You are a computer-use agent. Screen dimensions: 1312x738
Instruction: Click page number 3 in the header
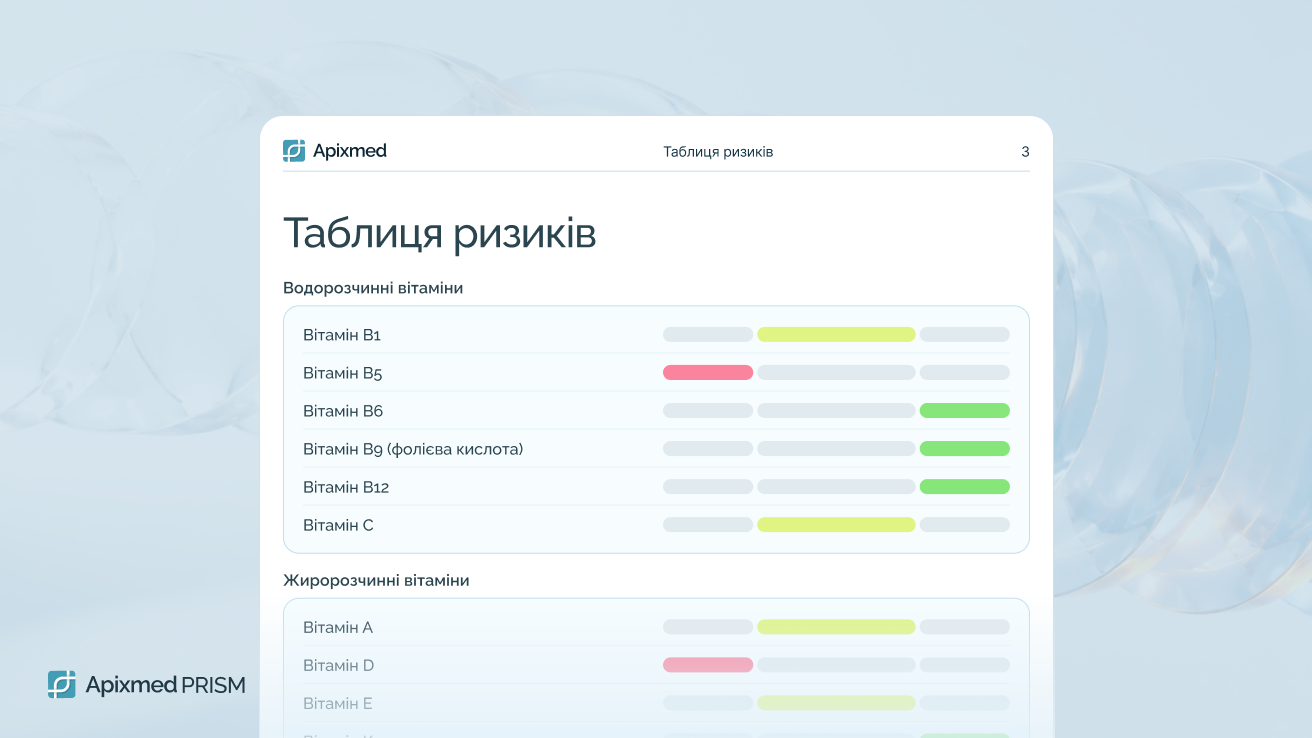(1025, 152)
